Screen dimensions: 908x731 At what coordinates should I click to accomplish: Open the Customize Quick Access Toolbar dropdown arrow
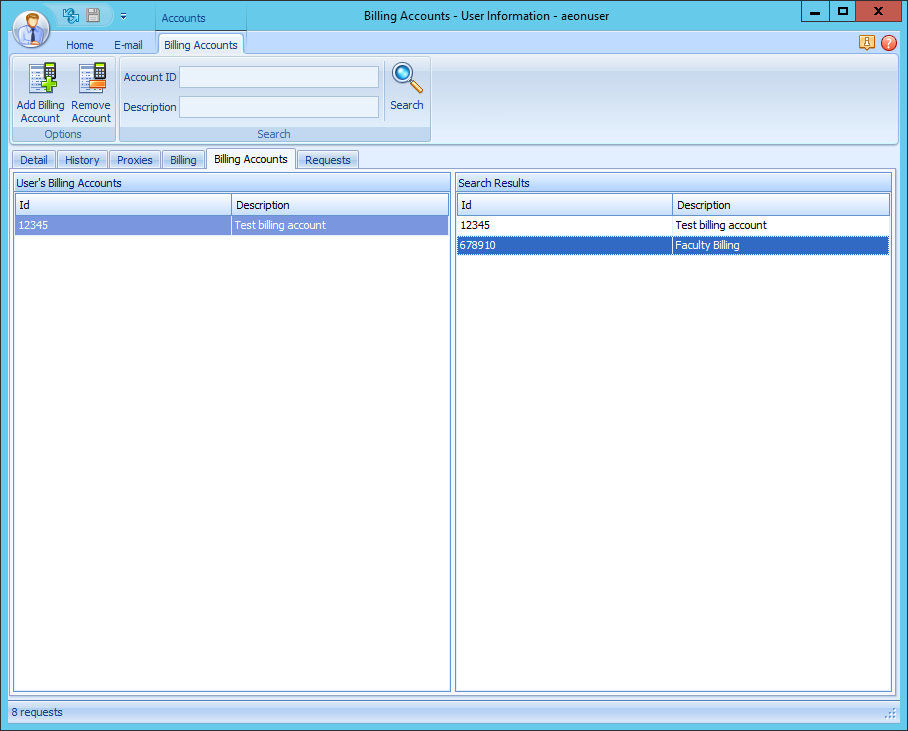click(x=123, y=17)
